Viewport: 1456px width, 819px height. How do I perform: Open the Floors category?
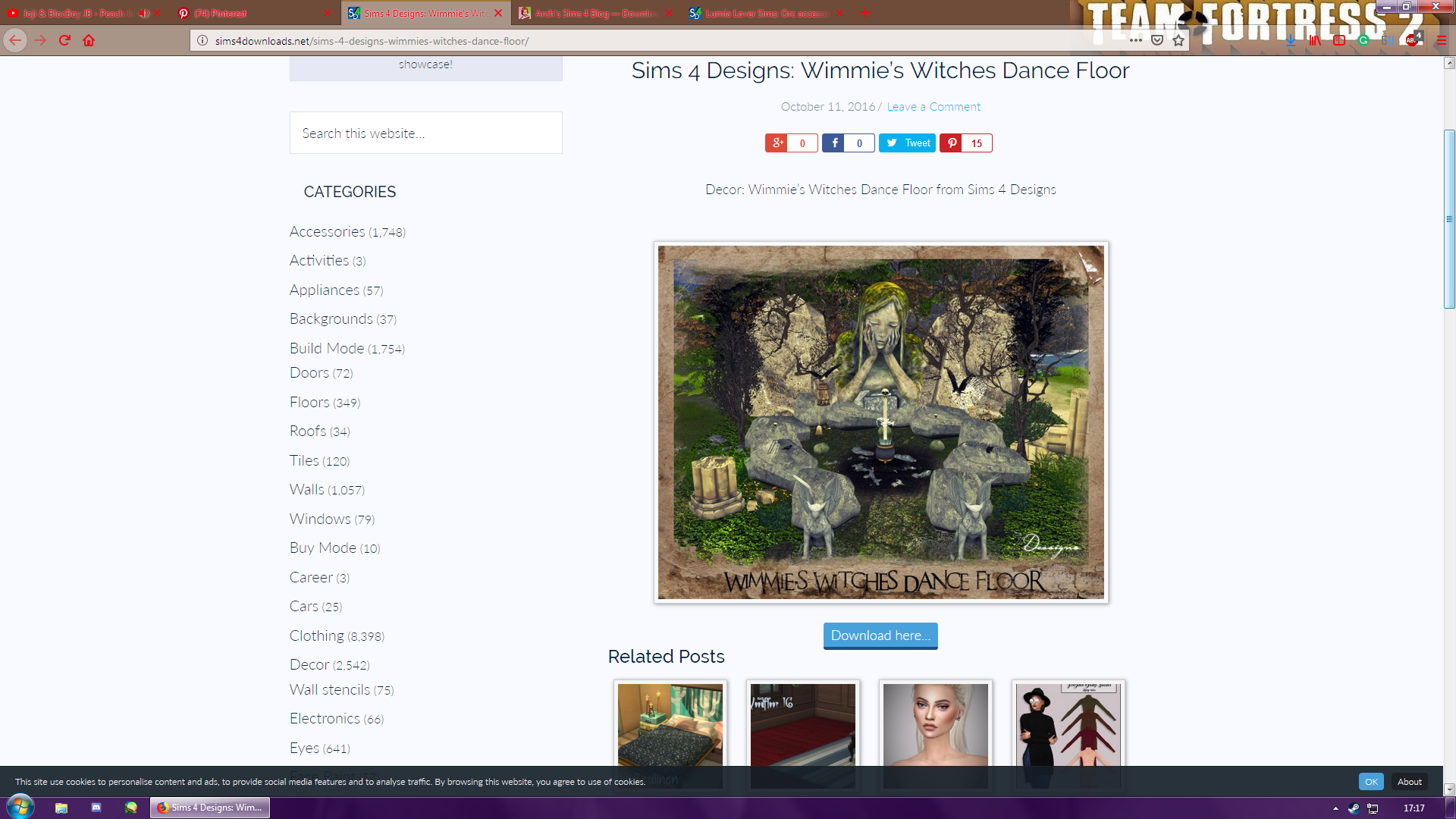pyautogui.click(x=309, y=402)
